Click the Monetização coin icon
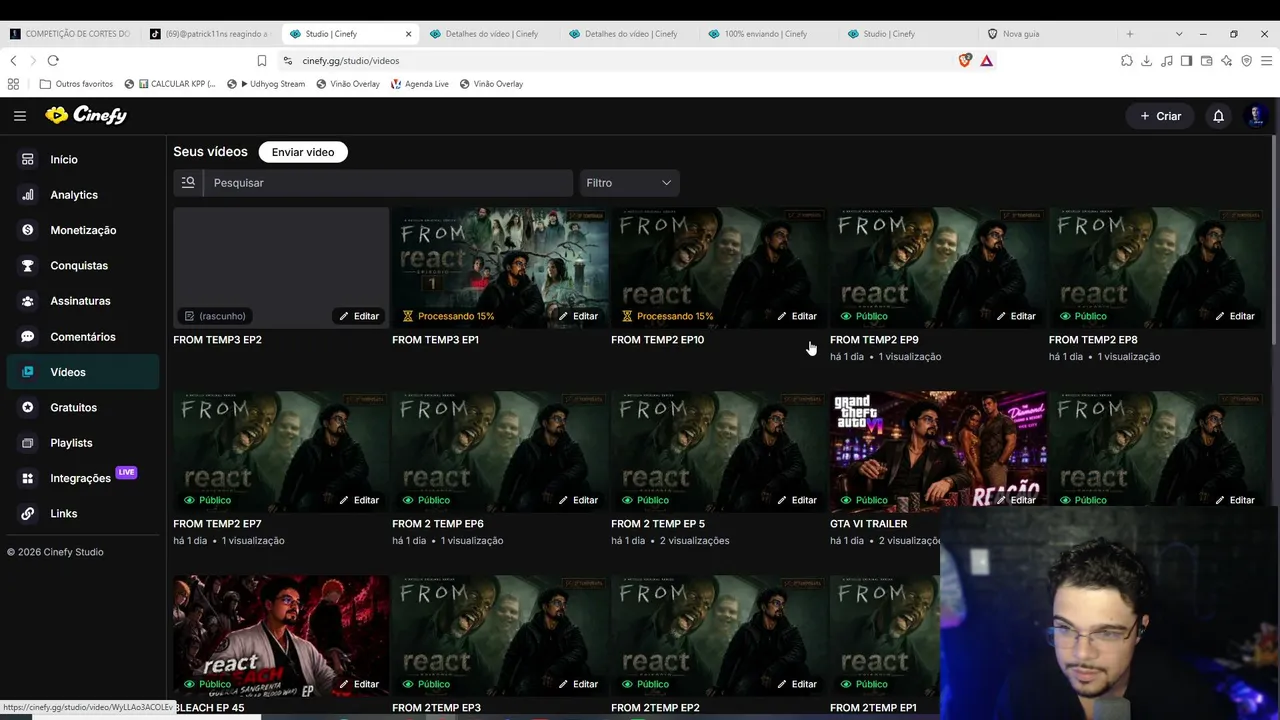This screenshot has width=1280, height=720. [x=28, y=230]
